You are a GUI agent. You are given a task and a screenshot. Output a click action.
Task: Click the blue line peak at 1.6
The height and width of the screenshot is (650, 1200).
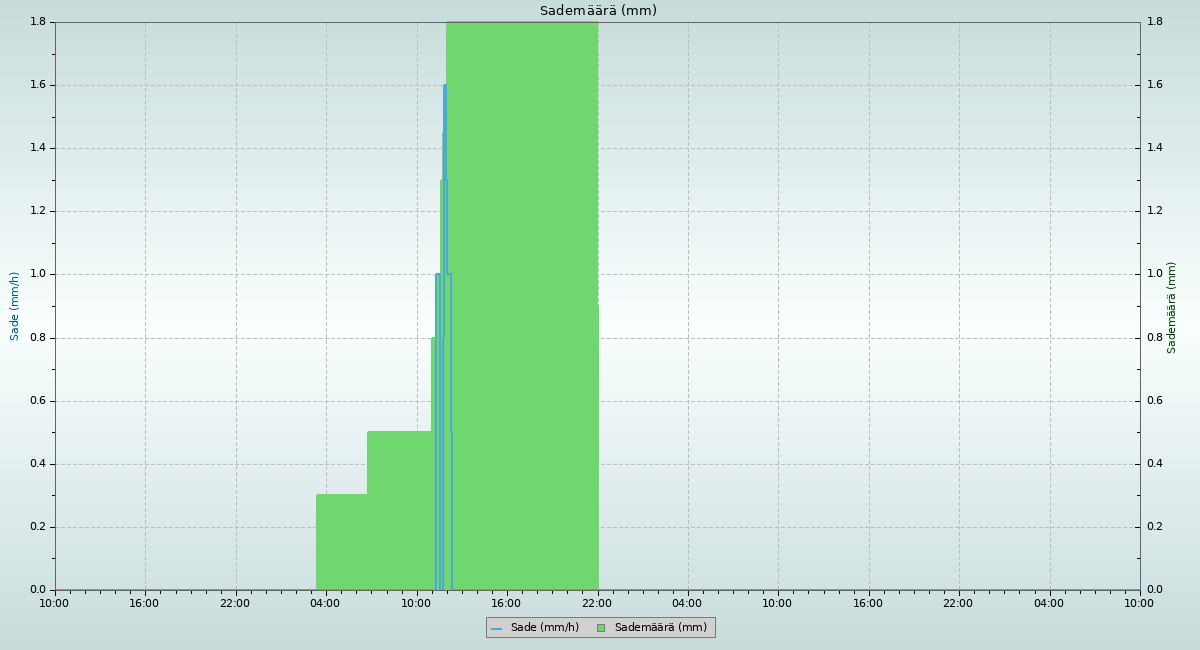point(445,87)
